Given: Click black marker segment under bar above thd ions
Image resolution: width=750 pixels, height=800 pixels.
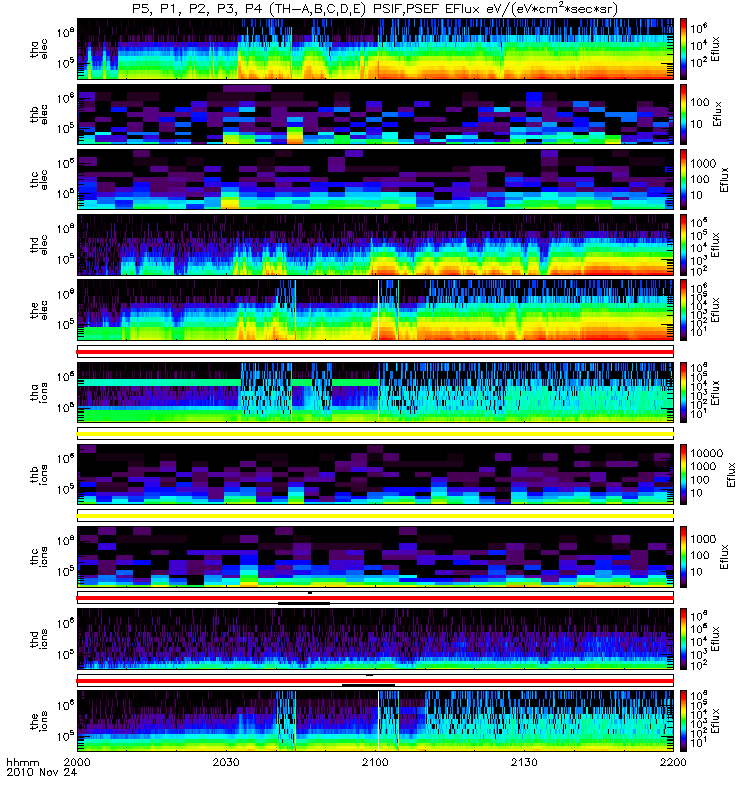Looking at the screenshot, I should tap(304, 604).
